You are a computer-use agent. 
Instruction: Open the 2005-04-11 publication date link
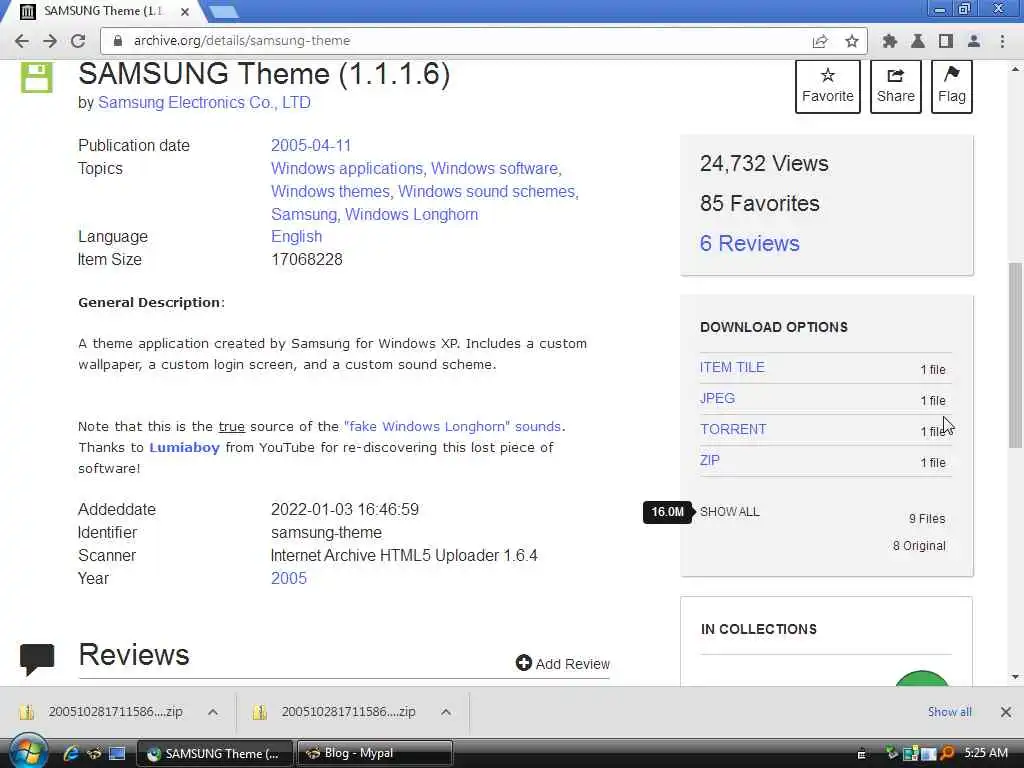[311, 145]
